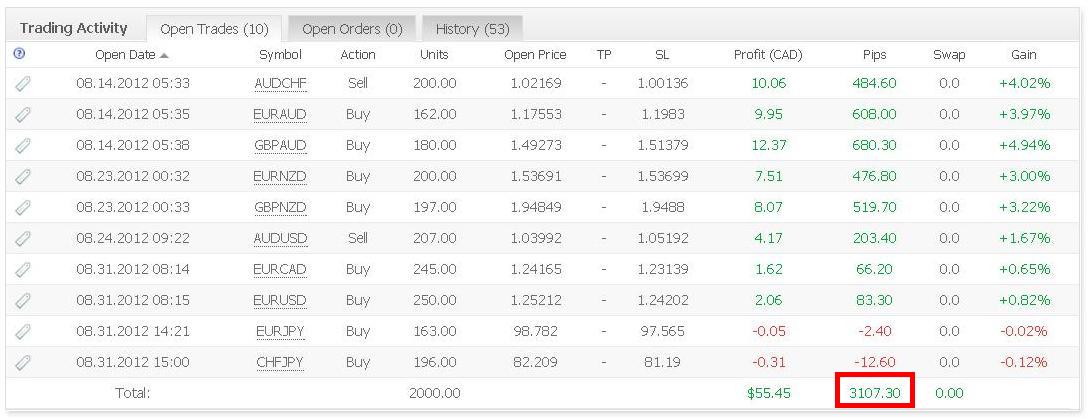This screenshot has height=419, width=1090.
Task: Sort table by Gain column header
Action: 1023,55
